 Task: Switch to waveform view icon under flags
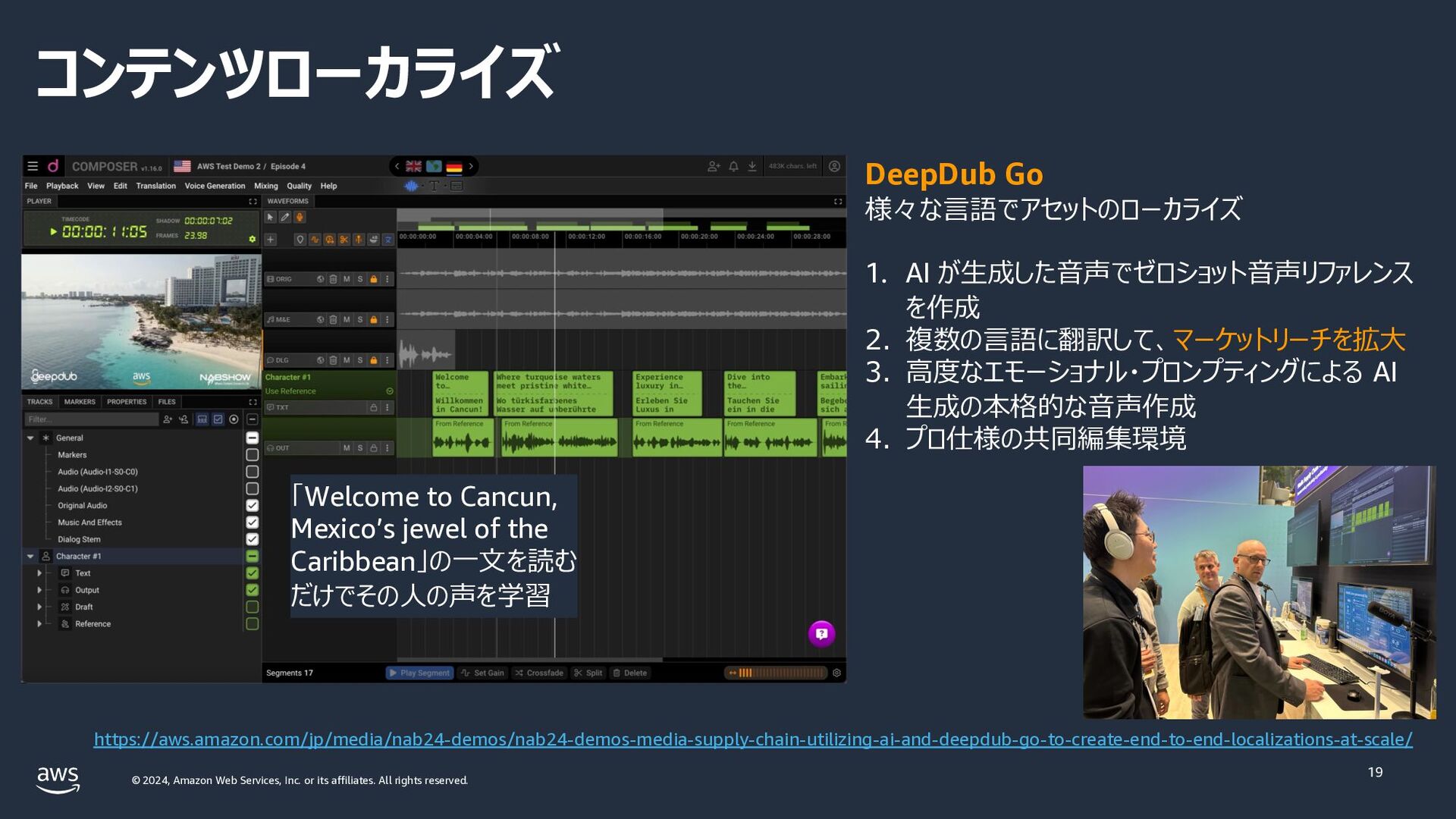pos(412,186)
